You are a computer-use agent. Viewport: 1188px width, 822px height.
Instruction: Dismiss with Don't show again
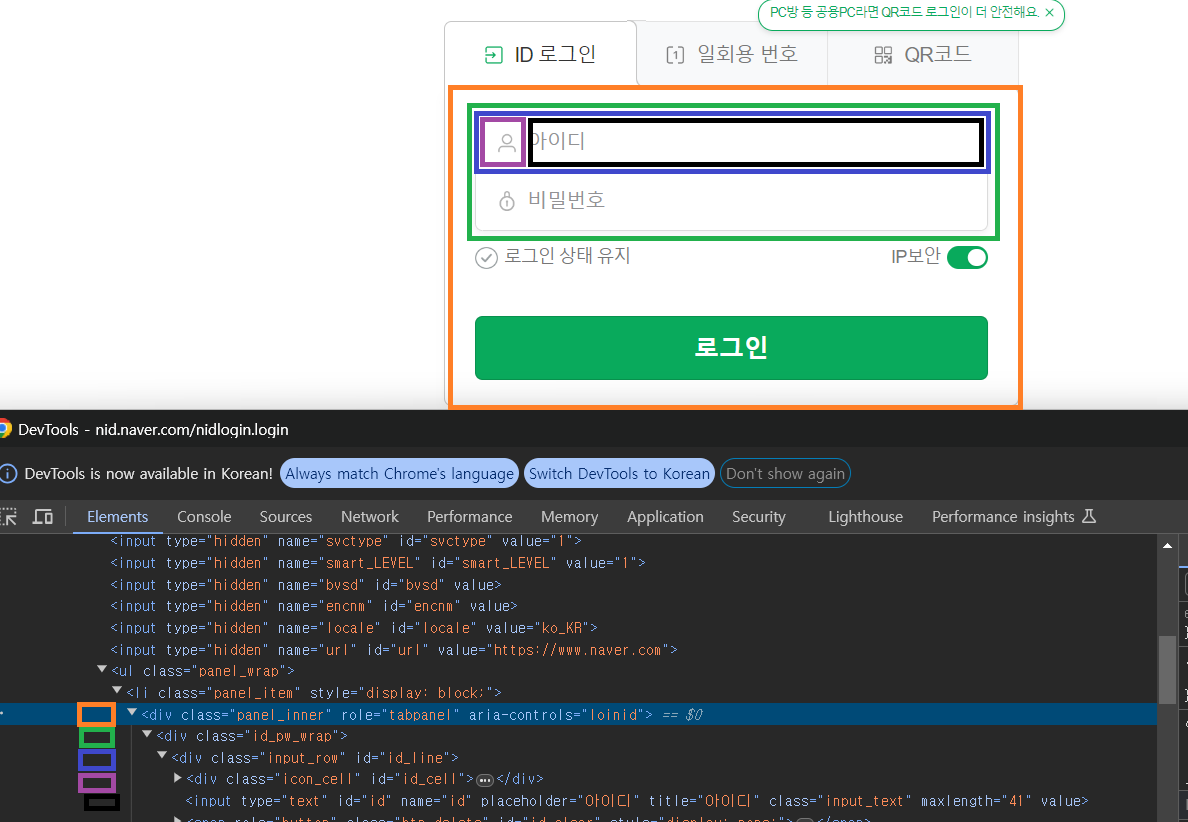click(785, 474)
